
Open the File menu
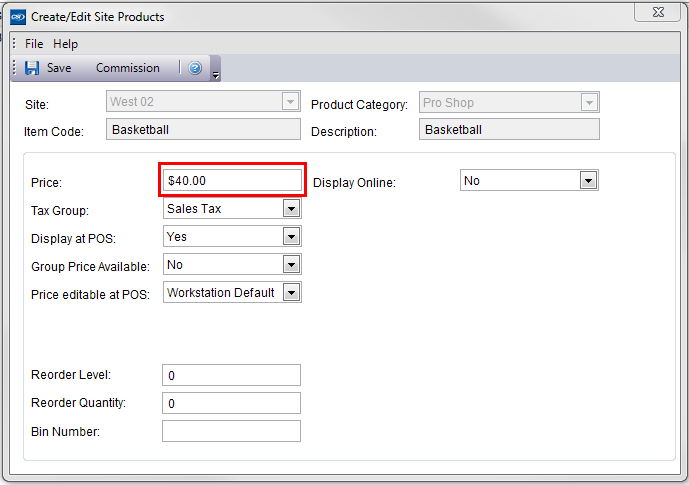tap(34, 44)
